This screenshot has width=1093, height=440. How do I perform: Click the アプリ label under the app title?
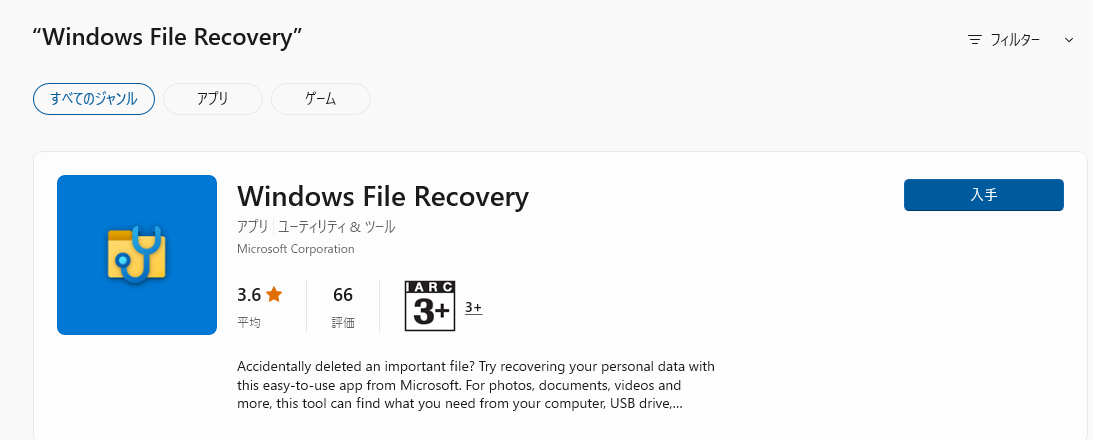pos(253,227)
